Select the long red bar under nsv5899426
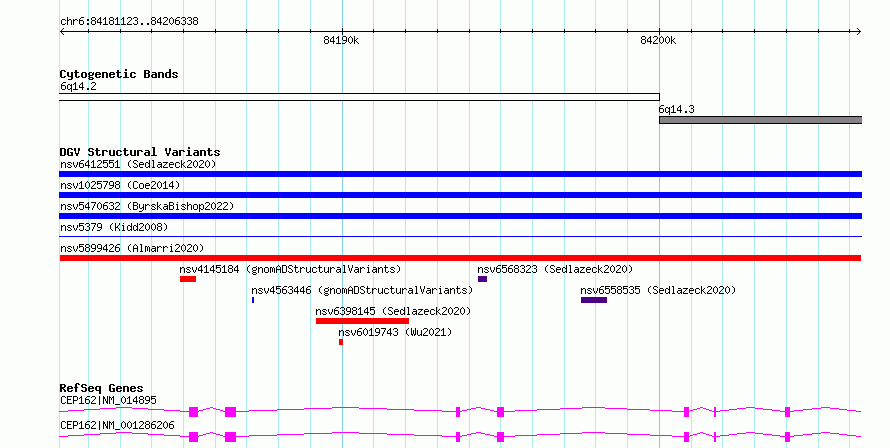The image size is (890, 448). [x=460, y=258]
